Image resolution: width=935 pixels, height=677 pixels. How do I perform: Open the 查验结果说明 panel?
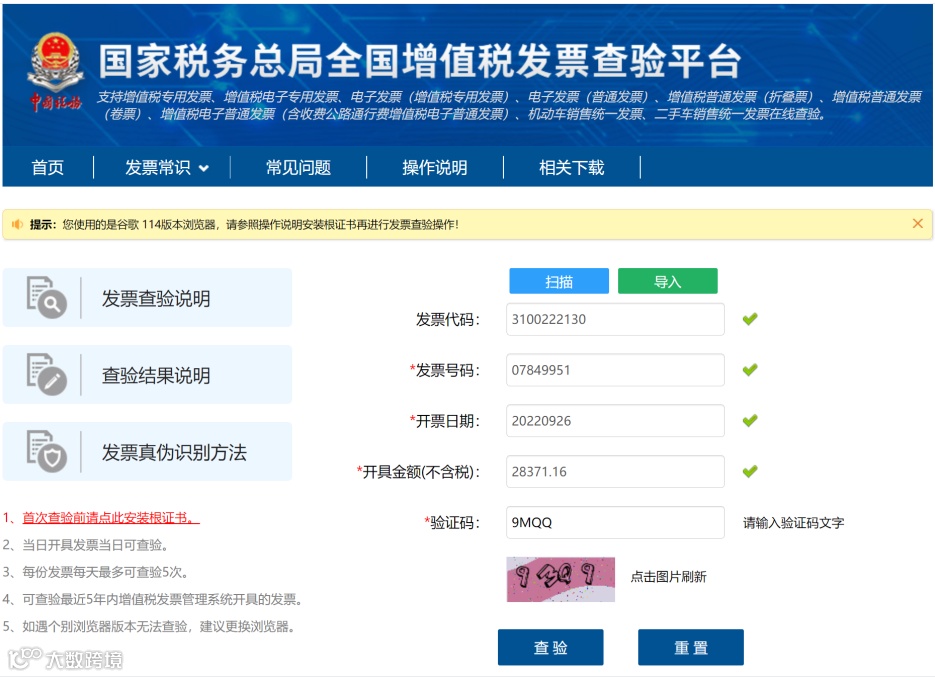tap(147, 375)
